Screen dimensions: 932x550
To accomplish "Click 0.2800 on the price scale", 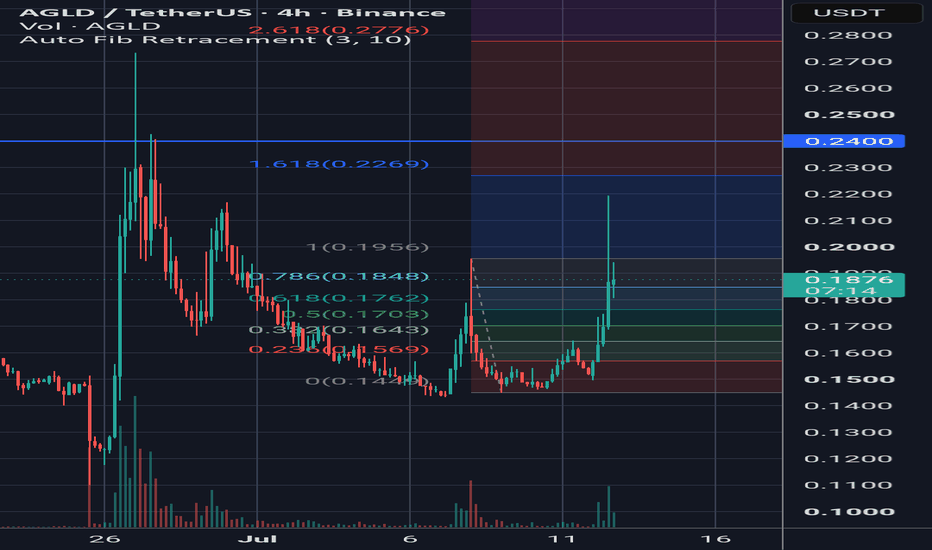I will point(848,35).
